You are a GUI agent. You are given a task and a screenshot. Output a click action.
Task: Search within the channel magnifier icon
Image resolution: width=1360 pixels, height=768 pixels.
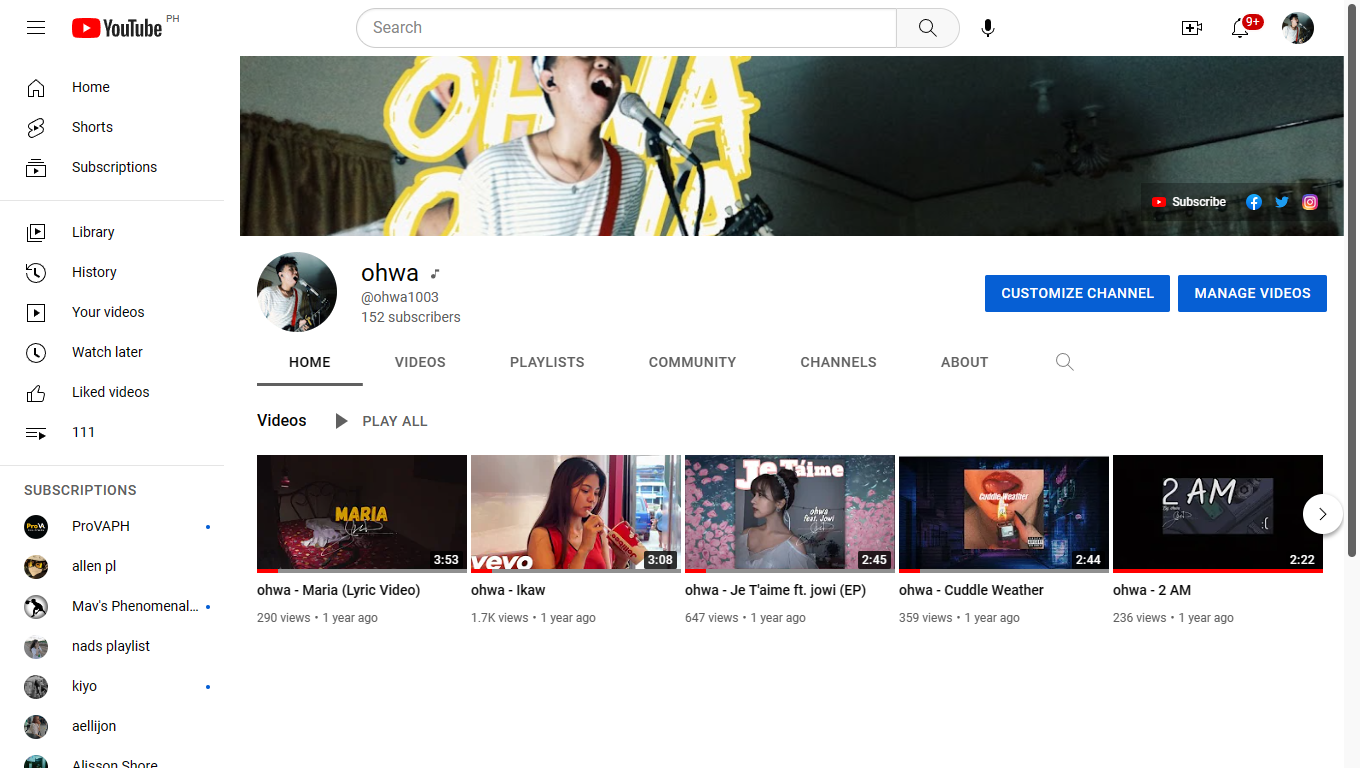(x=1065, y=362)
